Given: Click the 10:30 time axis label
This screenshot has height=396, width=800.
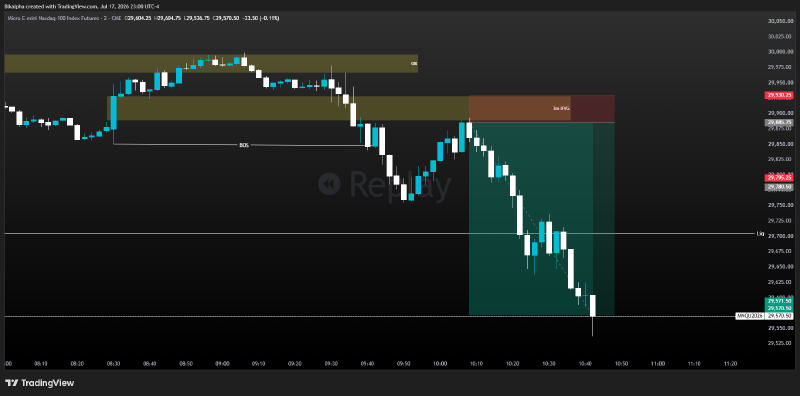Looking at the screenshot, I should coord(548,364).
